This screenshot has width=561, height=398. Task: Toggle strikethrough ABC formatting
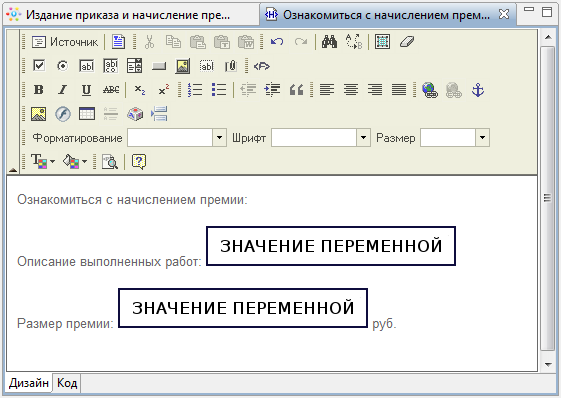111,90
